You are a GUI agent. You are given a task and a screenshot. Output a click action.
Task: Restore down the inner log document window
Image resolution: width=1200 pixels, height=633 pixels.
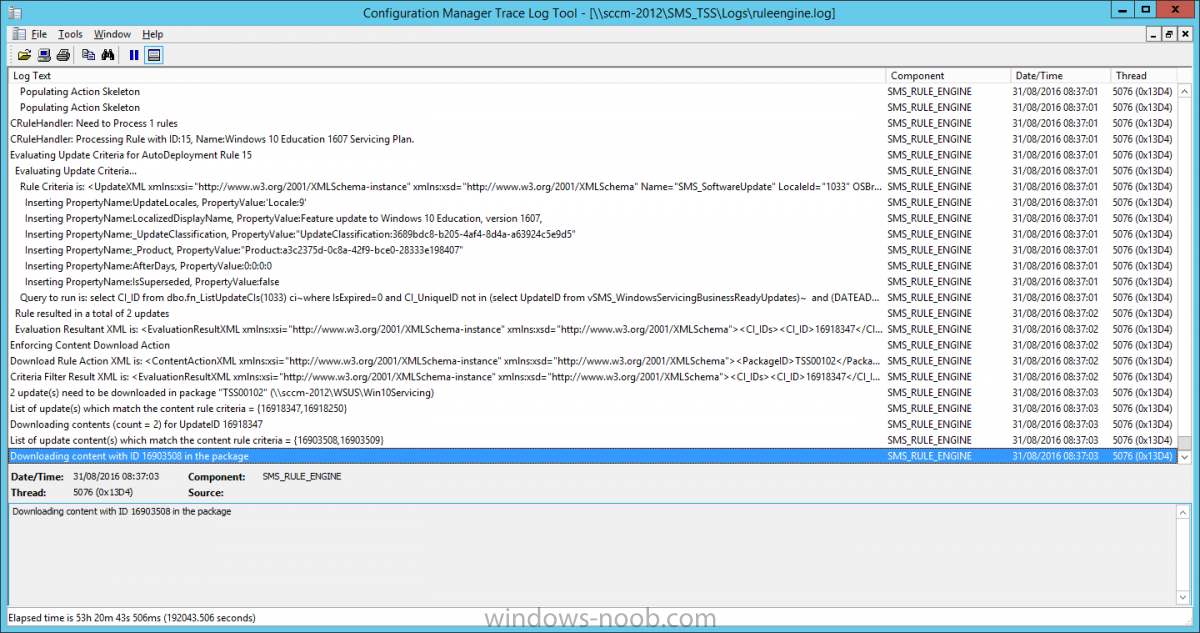(x=1169, y=34)
